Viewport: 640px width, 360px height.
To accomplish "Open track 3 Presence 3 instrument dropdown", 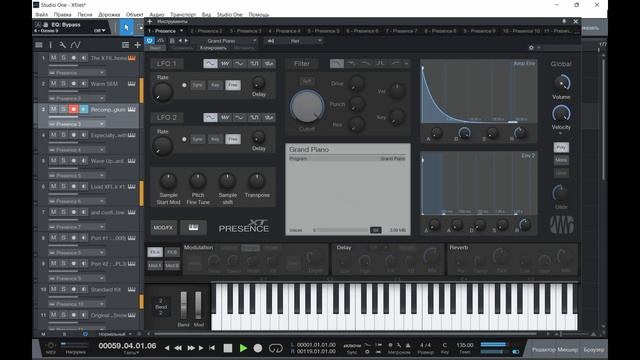I will [x=77, y=124].
